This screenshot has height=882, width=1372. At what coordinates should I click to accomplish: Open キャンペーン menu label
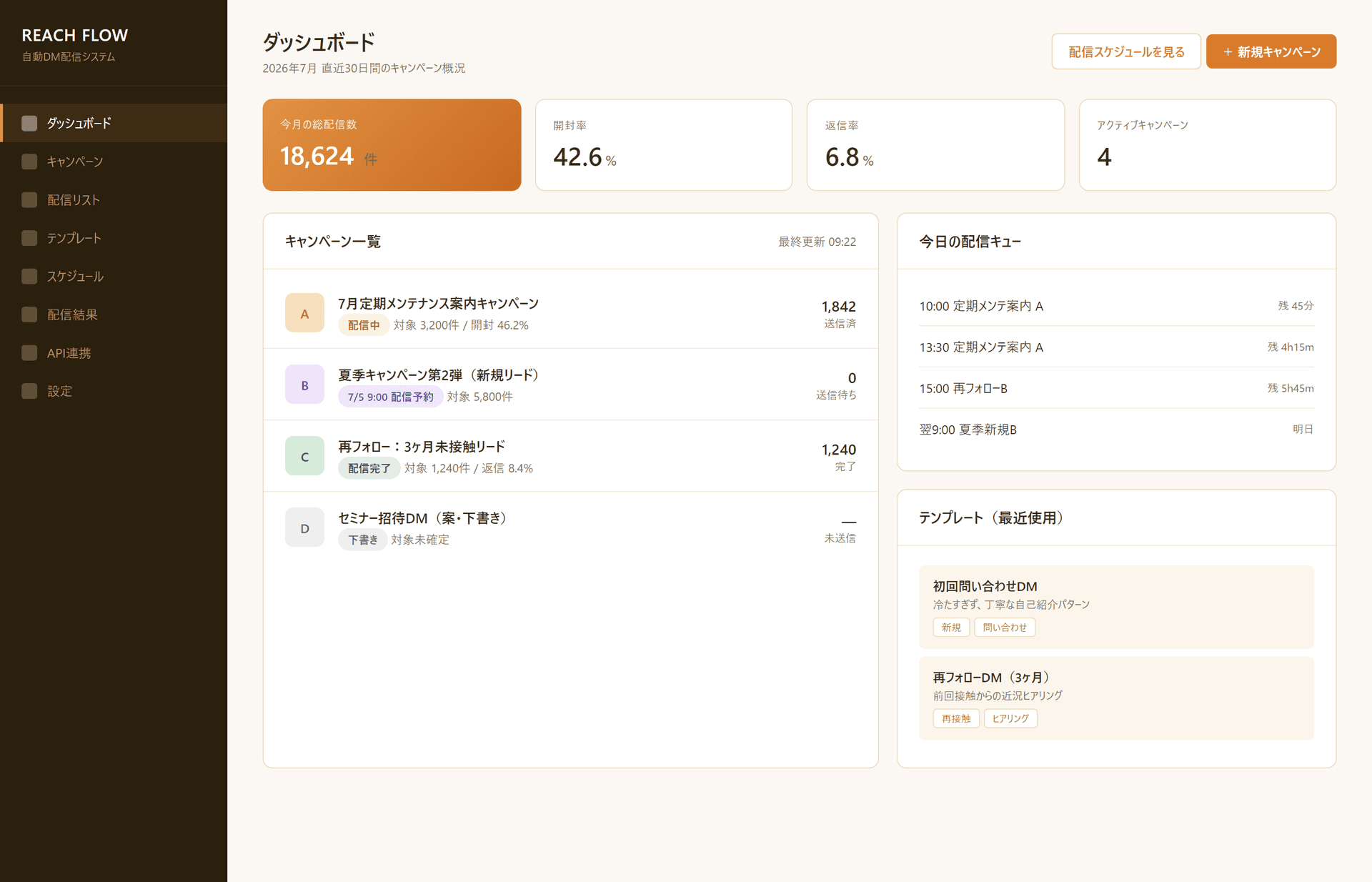(x=75, y=162)
